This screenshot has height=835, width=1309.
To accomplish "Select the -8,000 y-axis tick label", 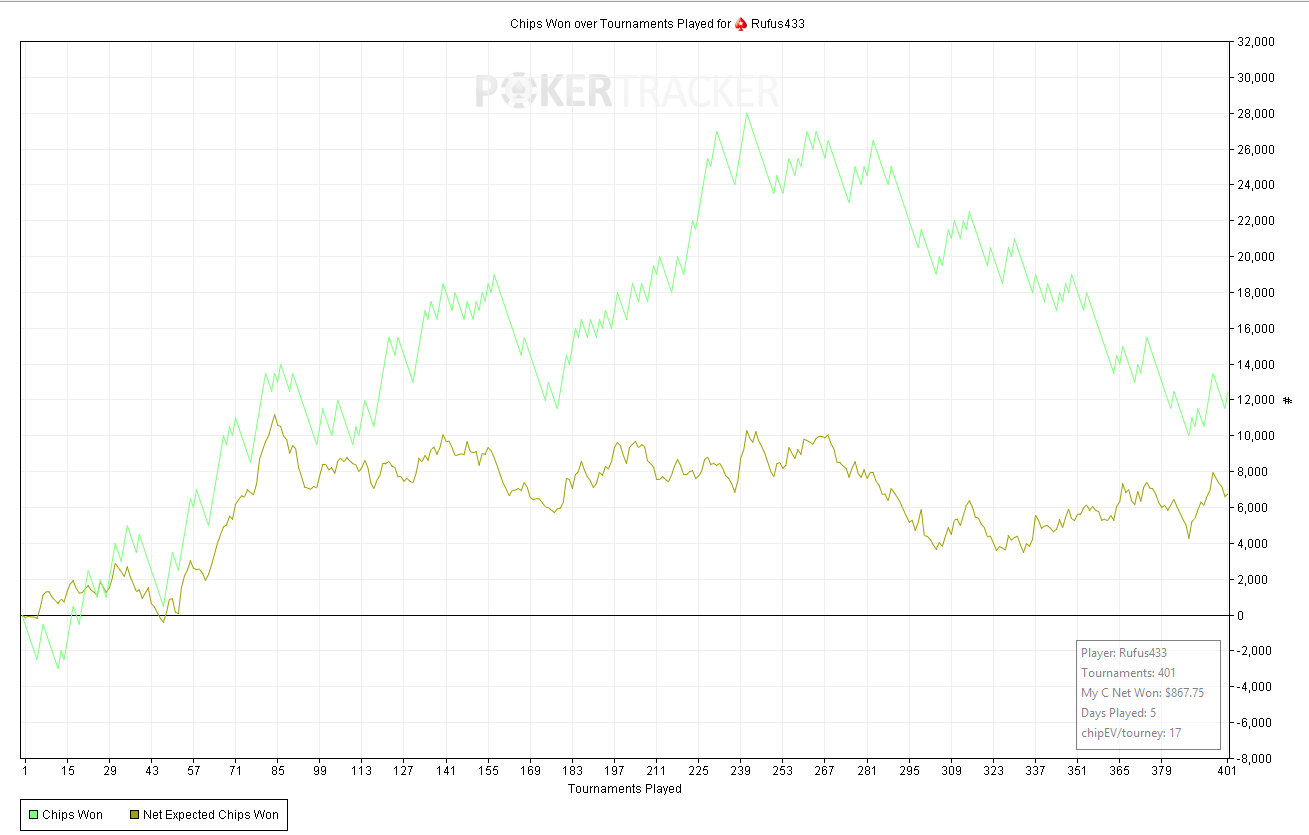I will pyautogui.click(x=1256, y=759).
